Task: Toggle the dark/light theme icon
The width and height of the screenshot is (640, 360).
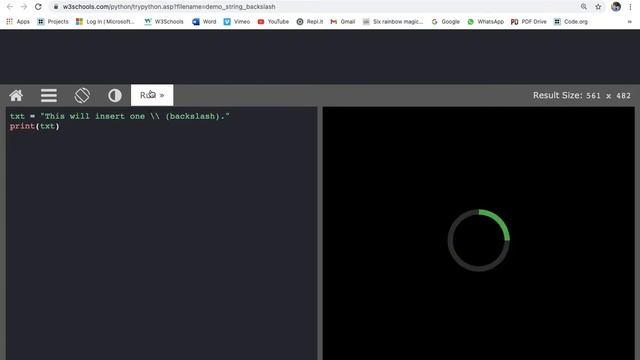Action: (115, 96)
